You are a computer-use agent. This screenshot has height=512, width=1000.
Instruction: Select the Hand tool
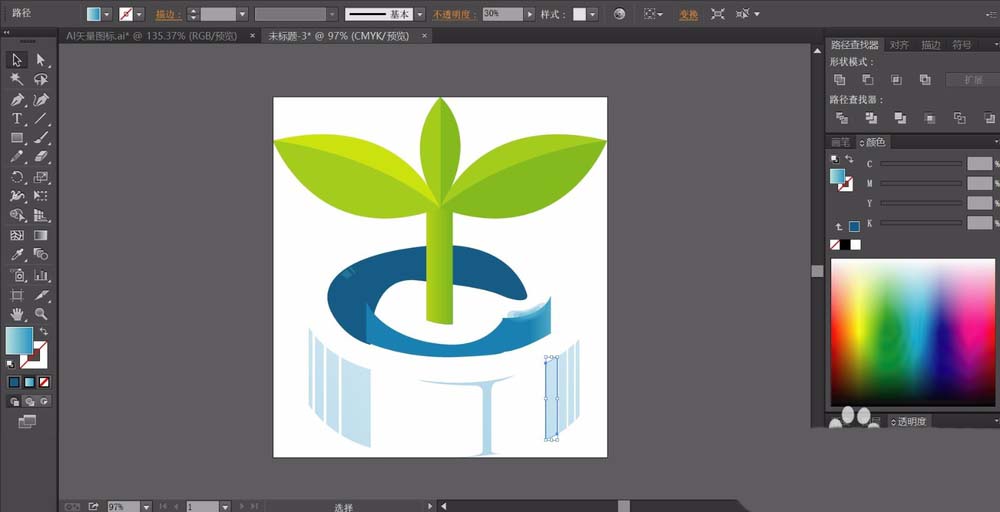17,314
